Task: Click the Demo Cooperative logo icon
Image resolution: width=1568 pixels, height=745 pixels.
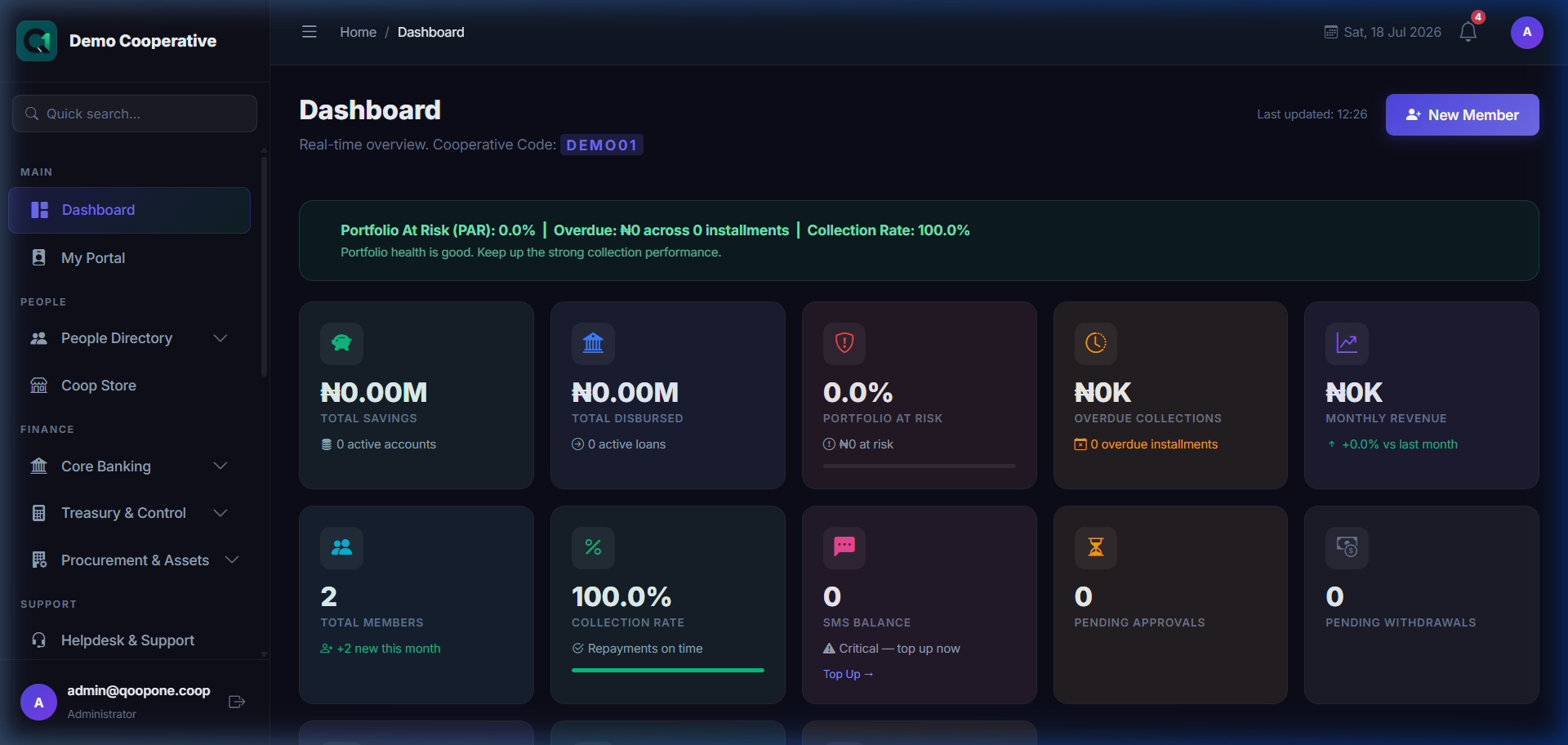Action: (37, 41)
